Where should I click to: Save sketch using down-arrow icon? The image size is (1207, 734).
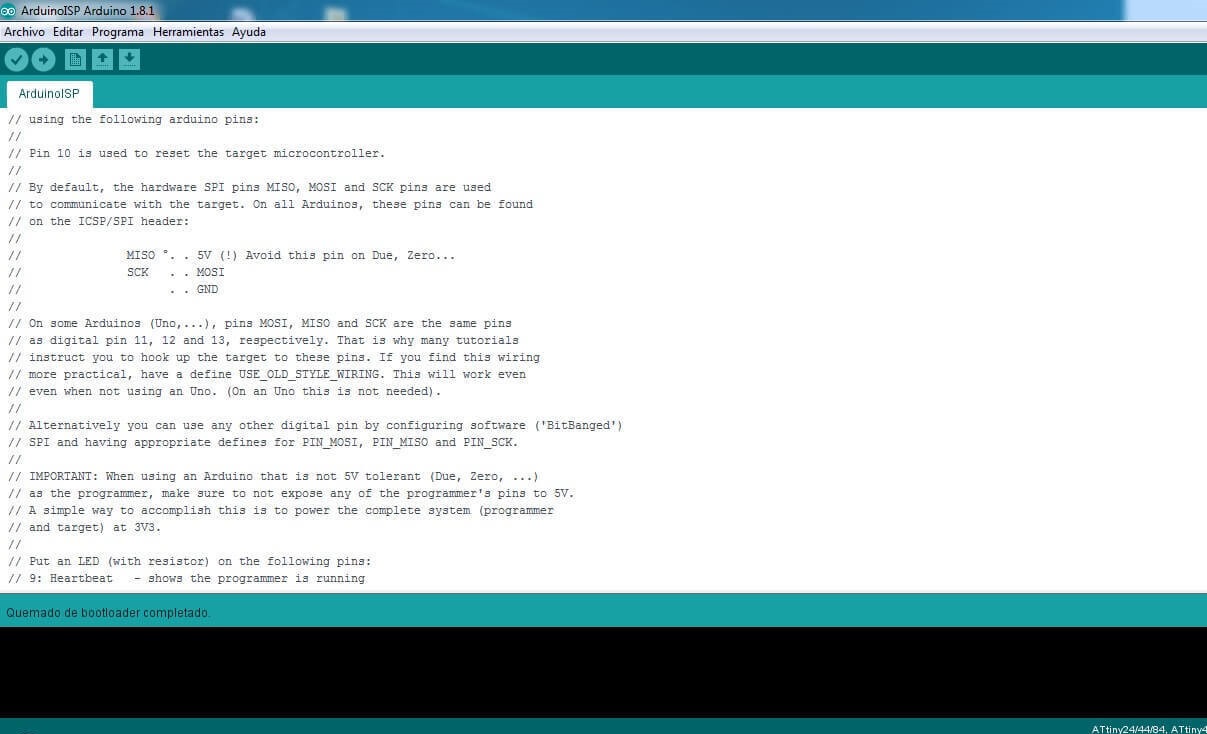tap(129, 60)
